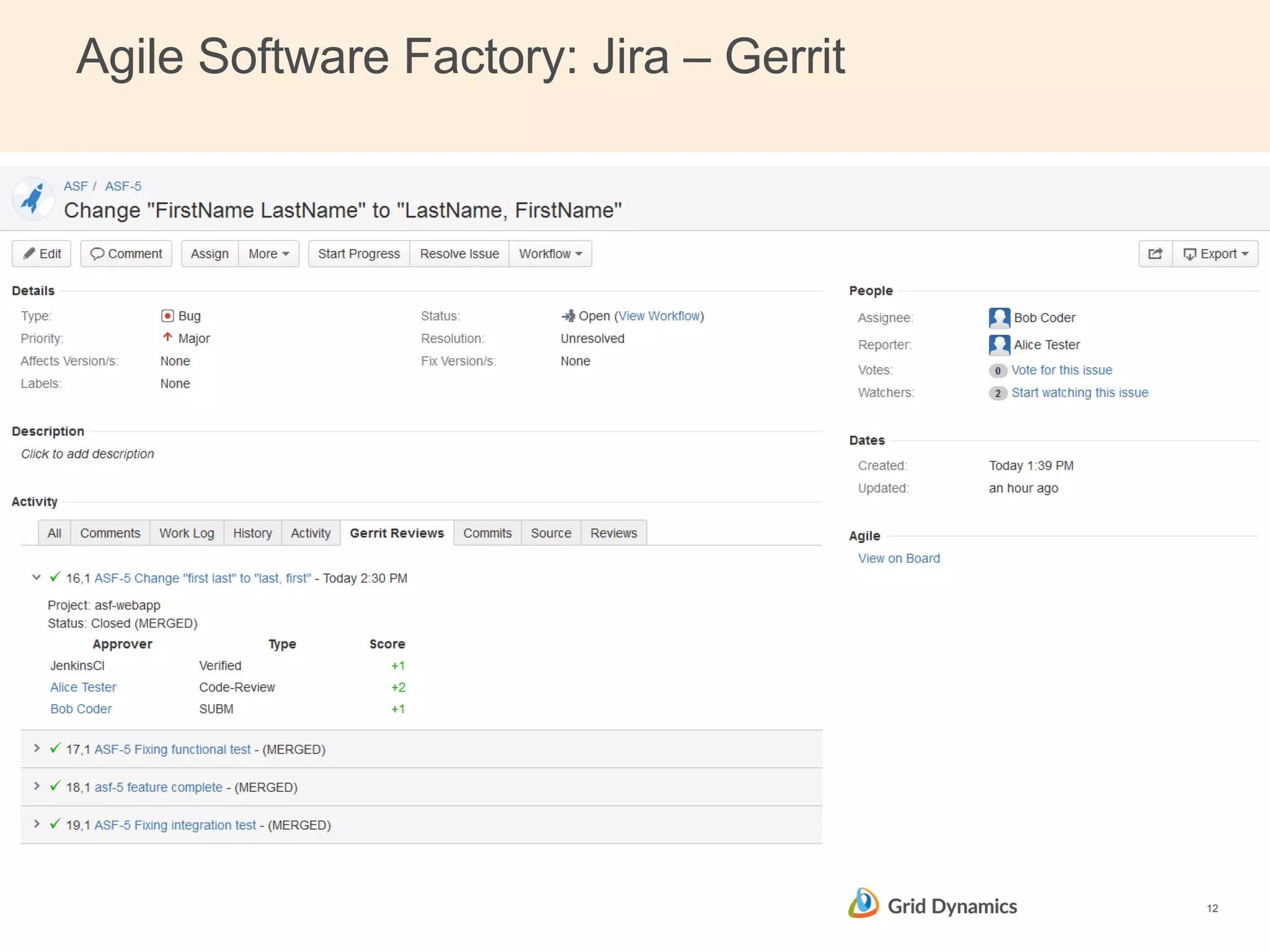Viewport: 1270px width, 952px height.
Task: Open the ASF project breadcrumb link
Action: coord(76,186)
